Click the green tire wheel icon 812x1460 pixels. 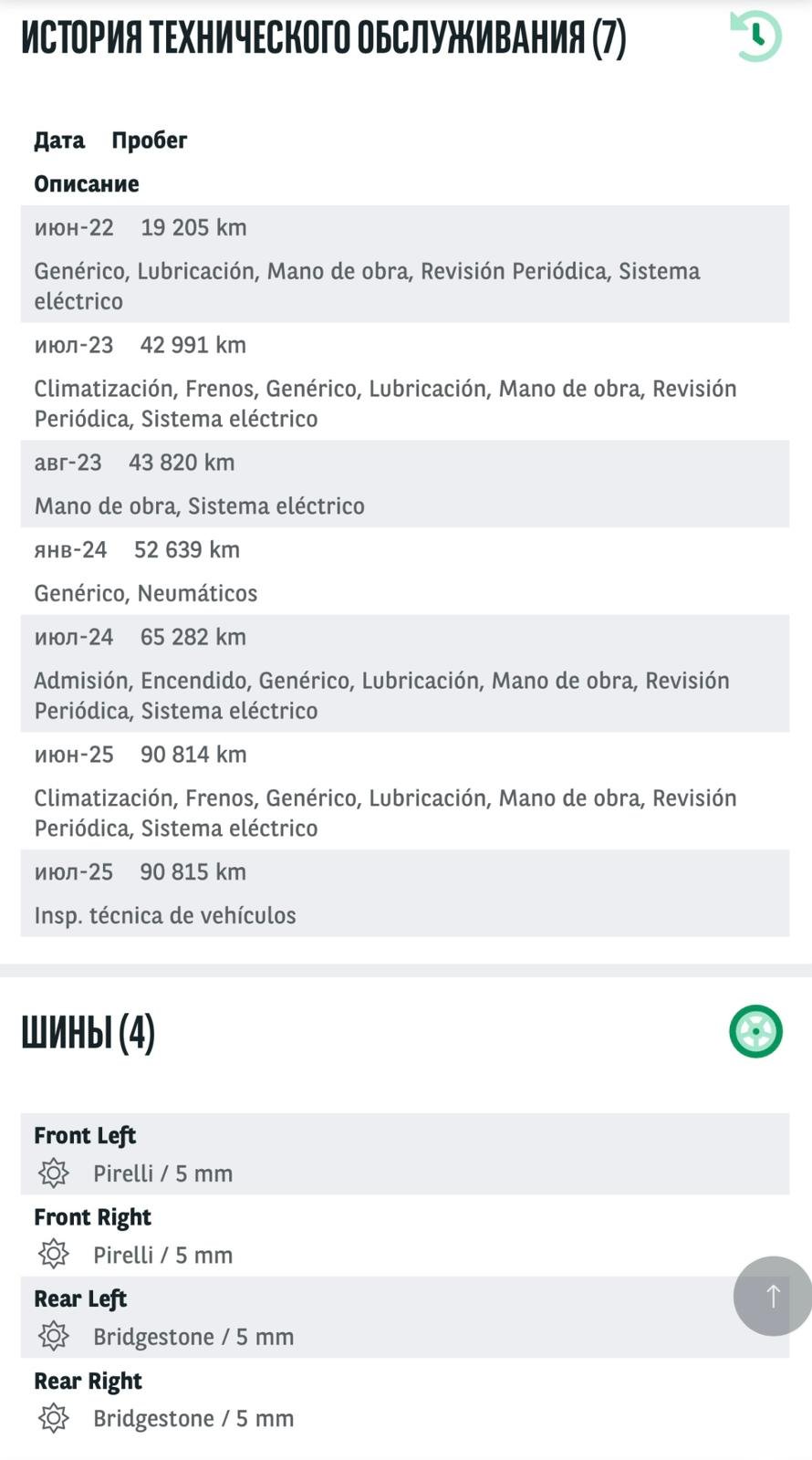tap(755, 1031)
